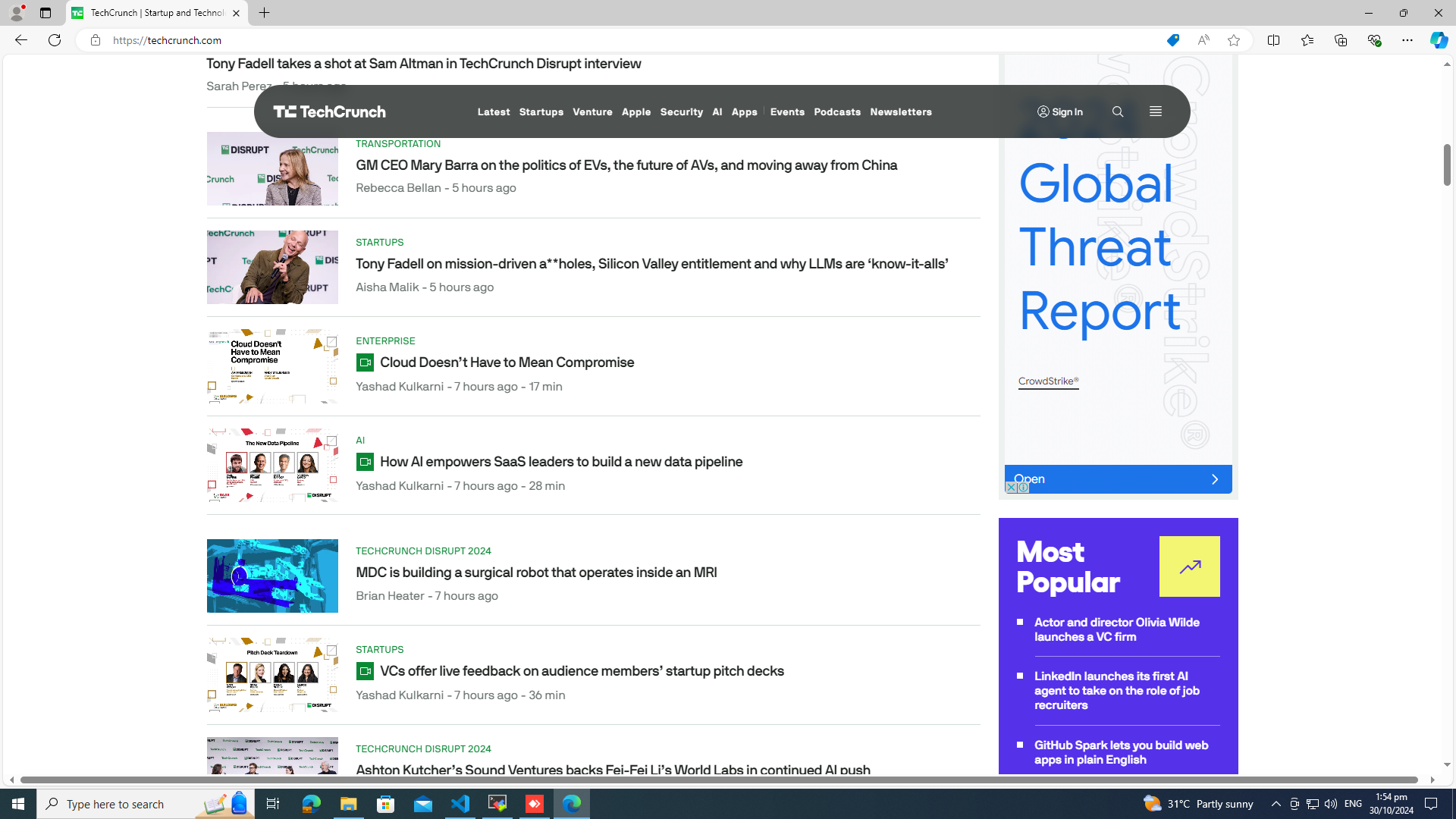Open Visual Studio Code from taskbar
1456x819 pixels.
[x=460, y=804]
